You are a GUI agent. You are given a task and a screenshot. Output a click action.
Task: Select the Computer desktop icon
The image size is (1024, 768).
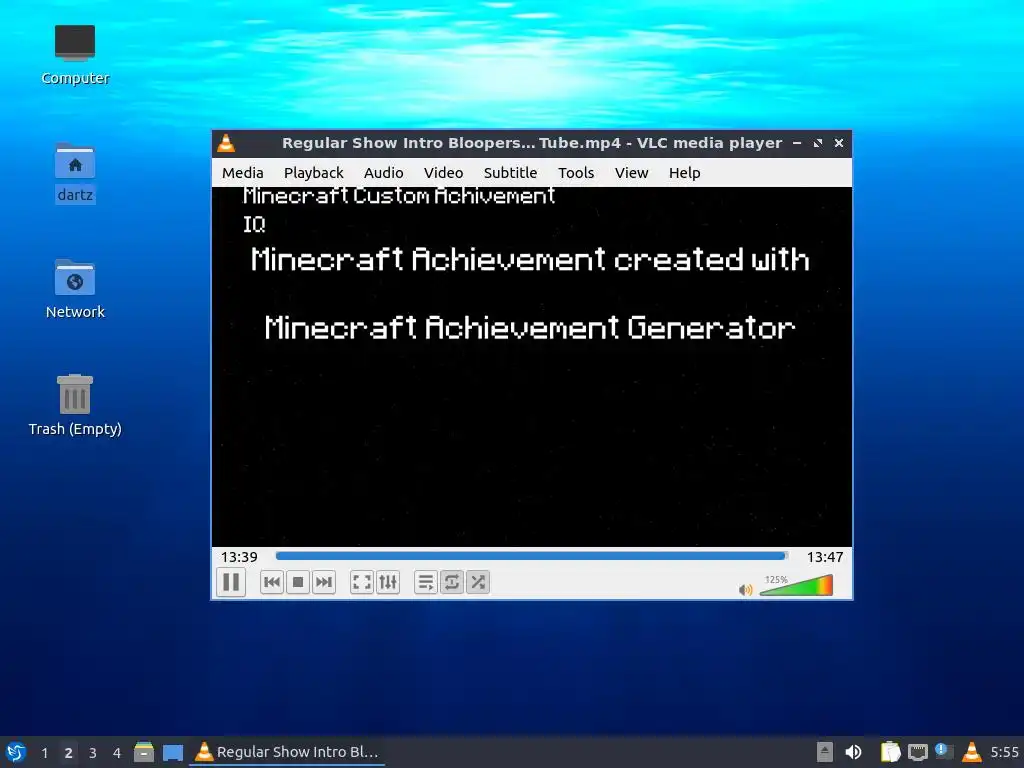click(75, 55)
